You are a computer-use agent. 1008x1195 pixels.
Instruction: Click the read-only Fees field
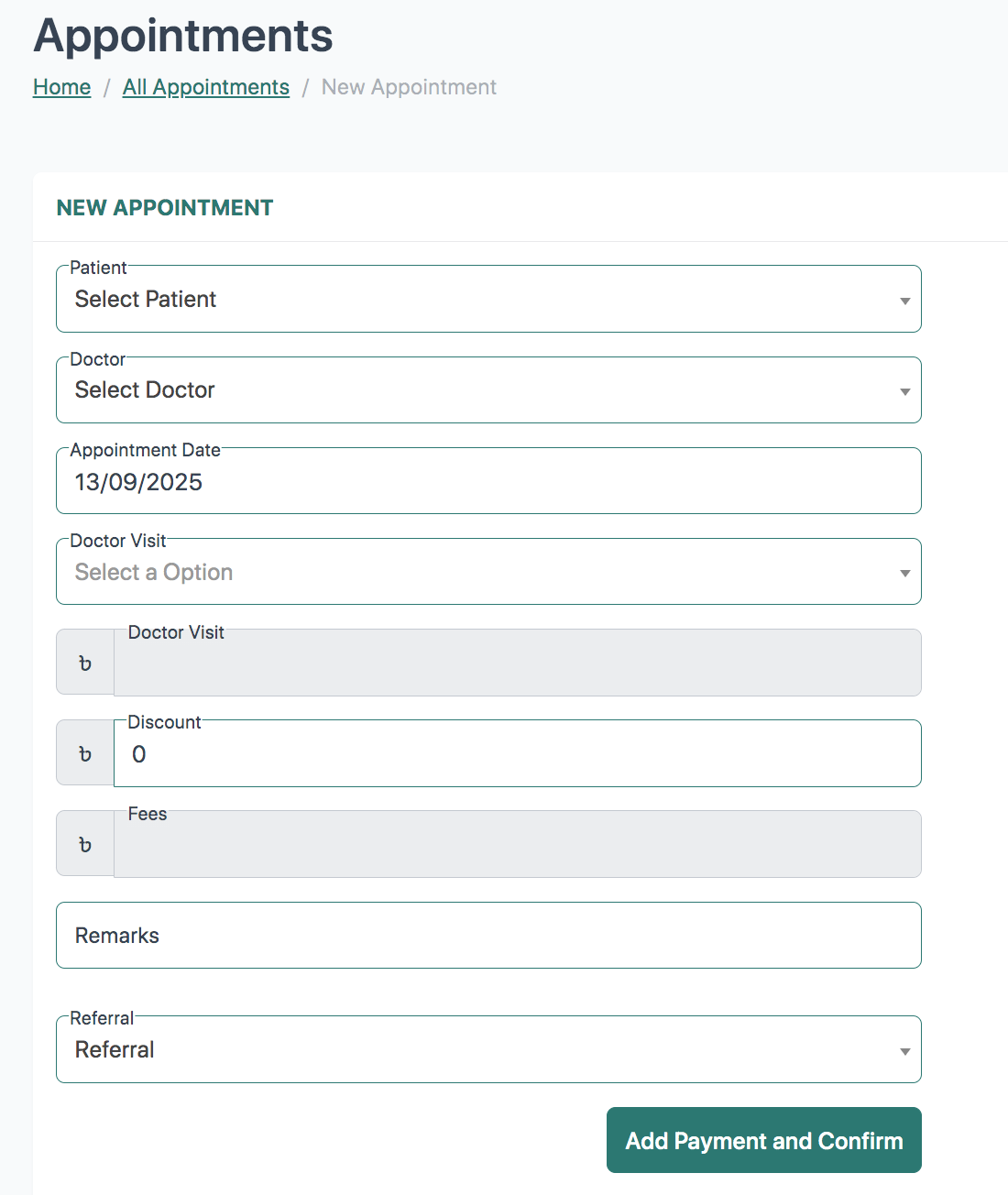coord(518,844)
